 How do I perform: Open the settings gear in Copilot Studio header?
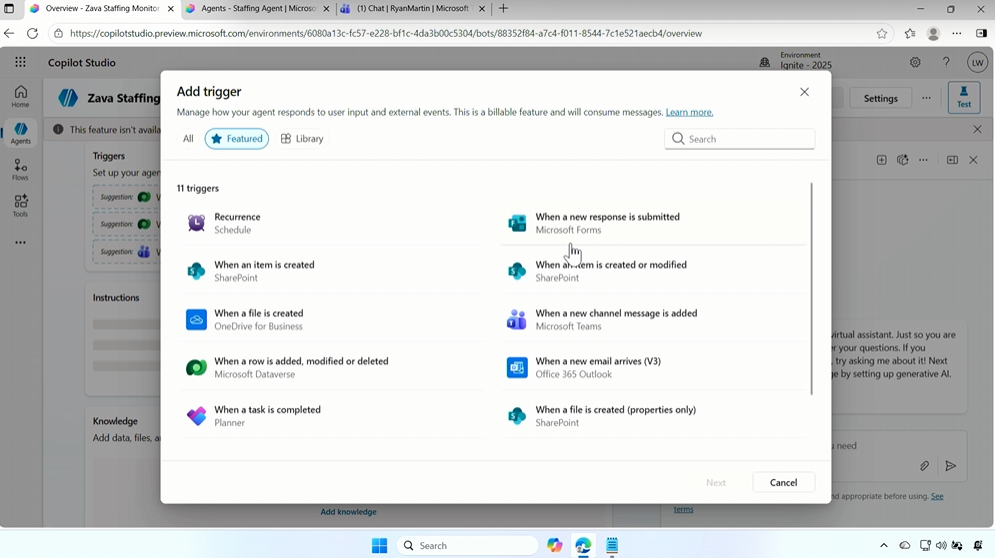915,62
